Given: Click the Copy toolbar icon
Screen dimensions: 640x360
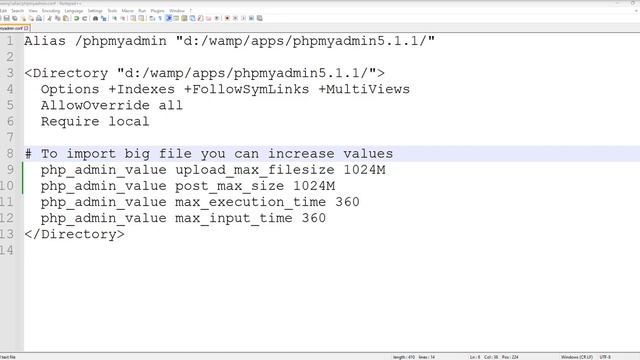Looking at the screenshot, I should [x=58, y=18].
